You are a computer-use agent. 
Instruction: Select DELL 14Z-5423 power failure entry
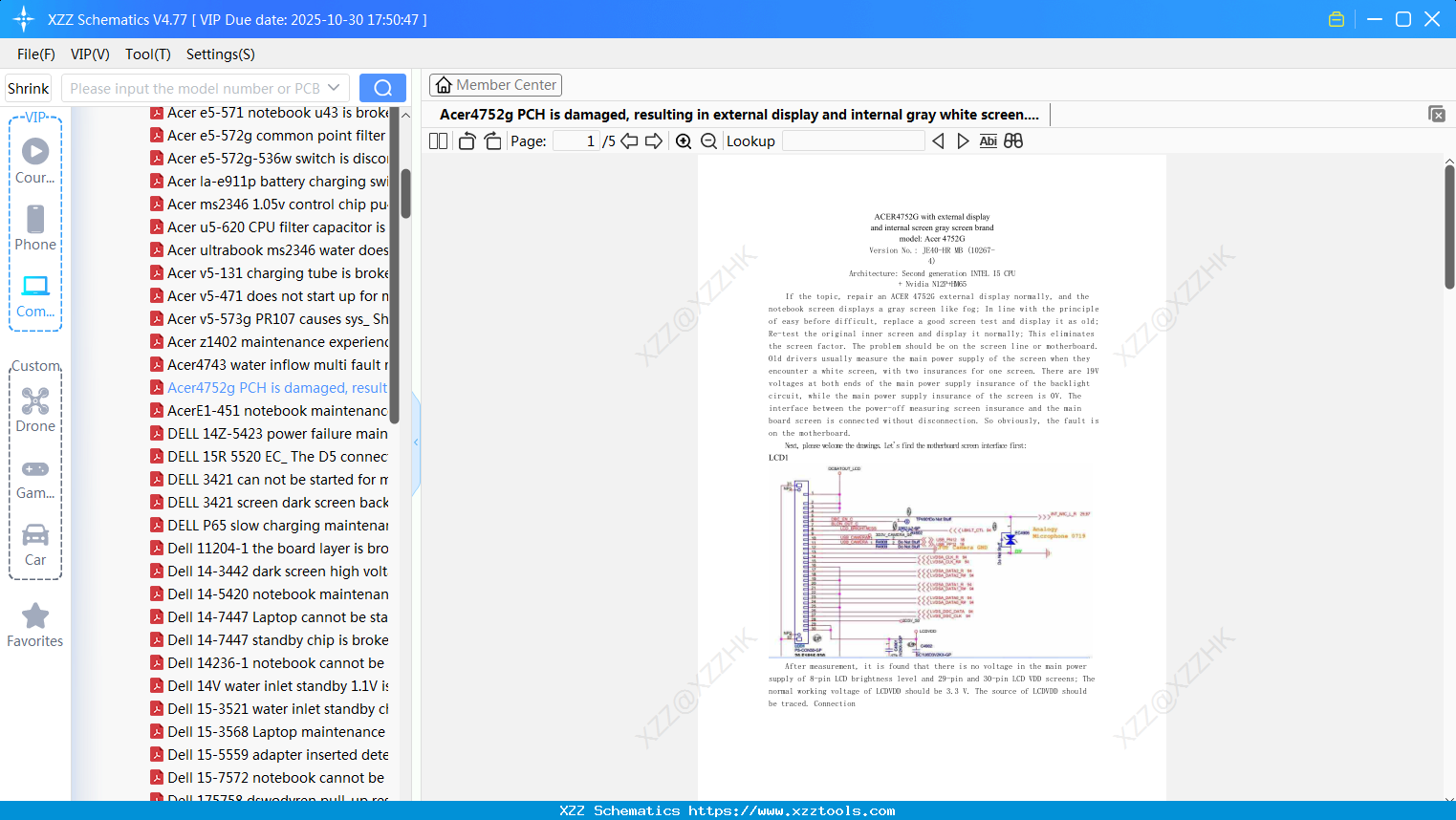coord(277,434)
